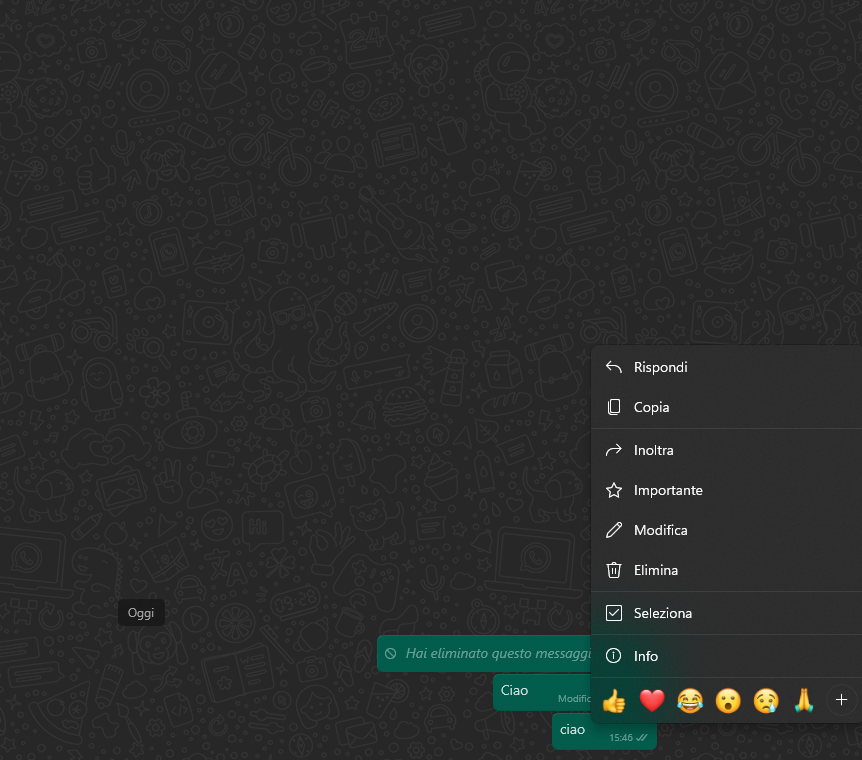This screenshot has width=862, height=760.
Task: Choose Inoltra to forward the message
Action: coord(654,450)
